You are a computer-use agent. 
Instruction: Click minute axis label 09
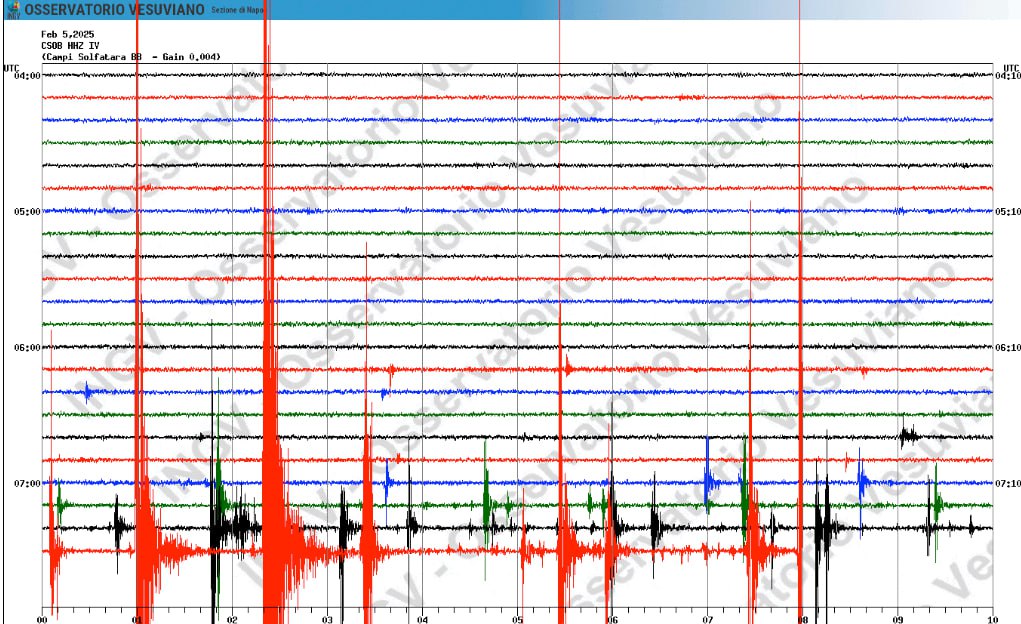[897, 619]
